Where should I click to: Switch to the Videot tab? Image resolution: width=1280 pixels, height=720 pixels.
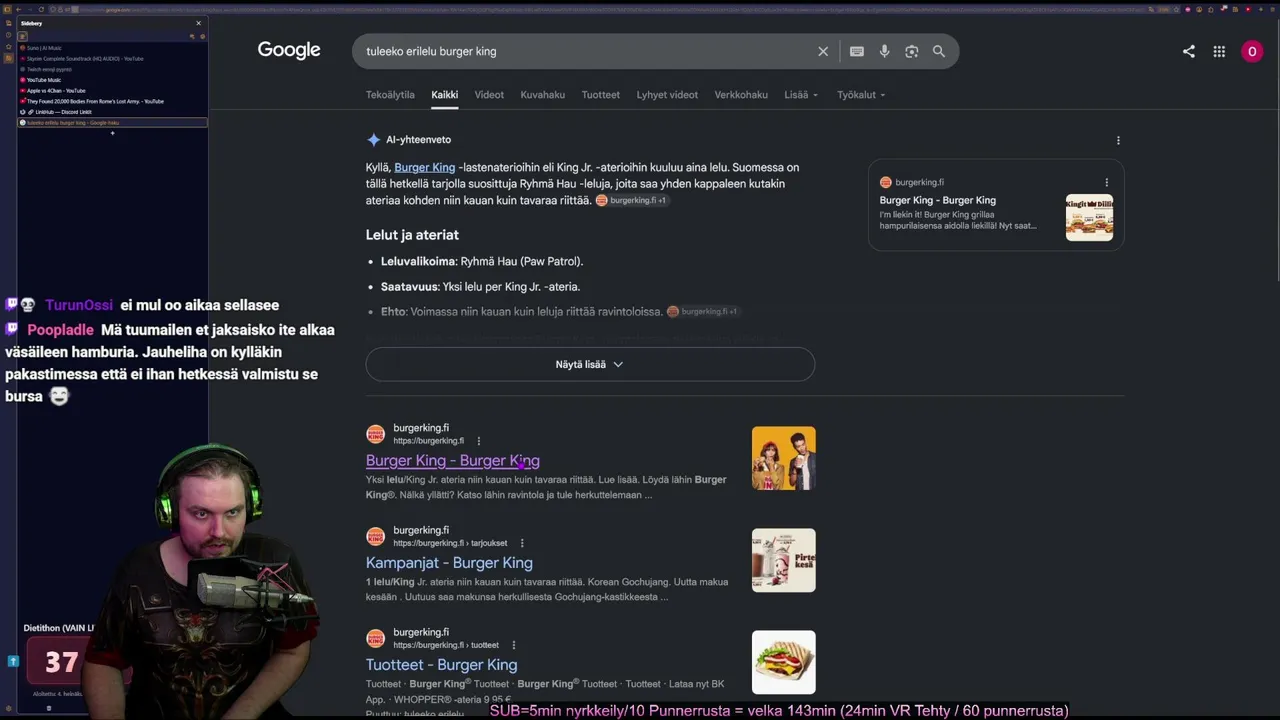coord(489,95)
